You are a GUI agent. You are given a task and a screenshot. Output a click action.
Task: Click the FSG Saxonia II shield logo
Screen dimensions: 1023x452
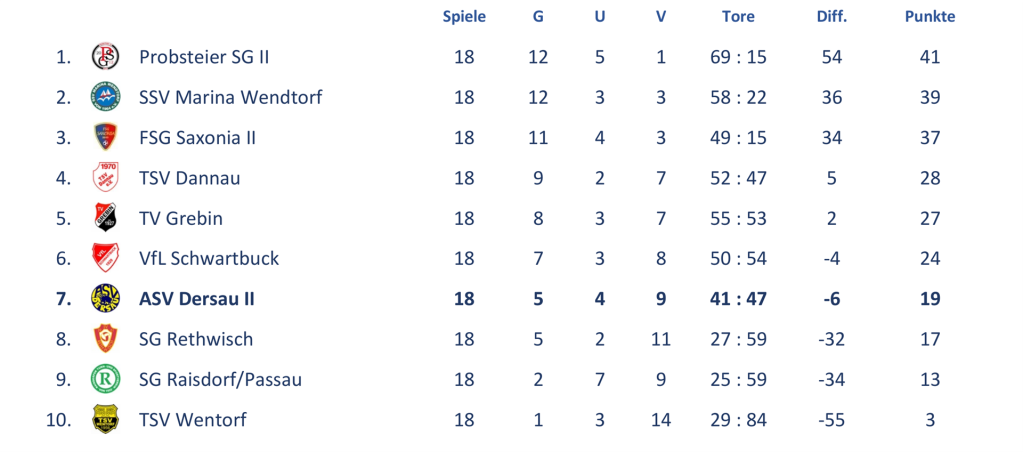(105, 137)
